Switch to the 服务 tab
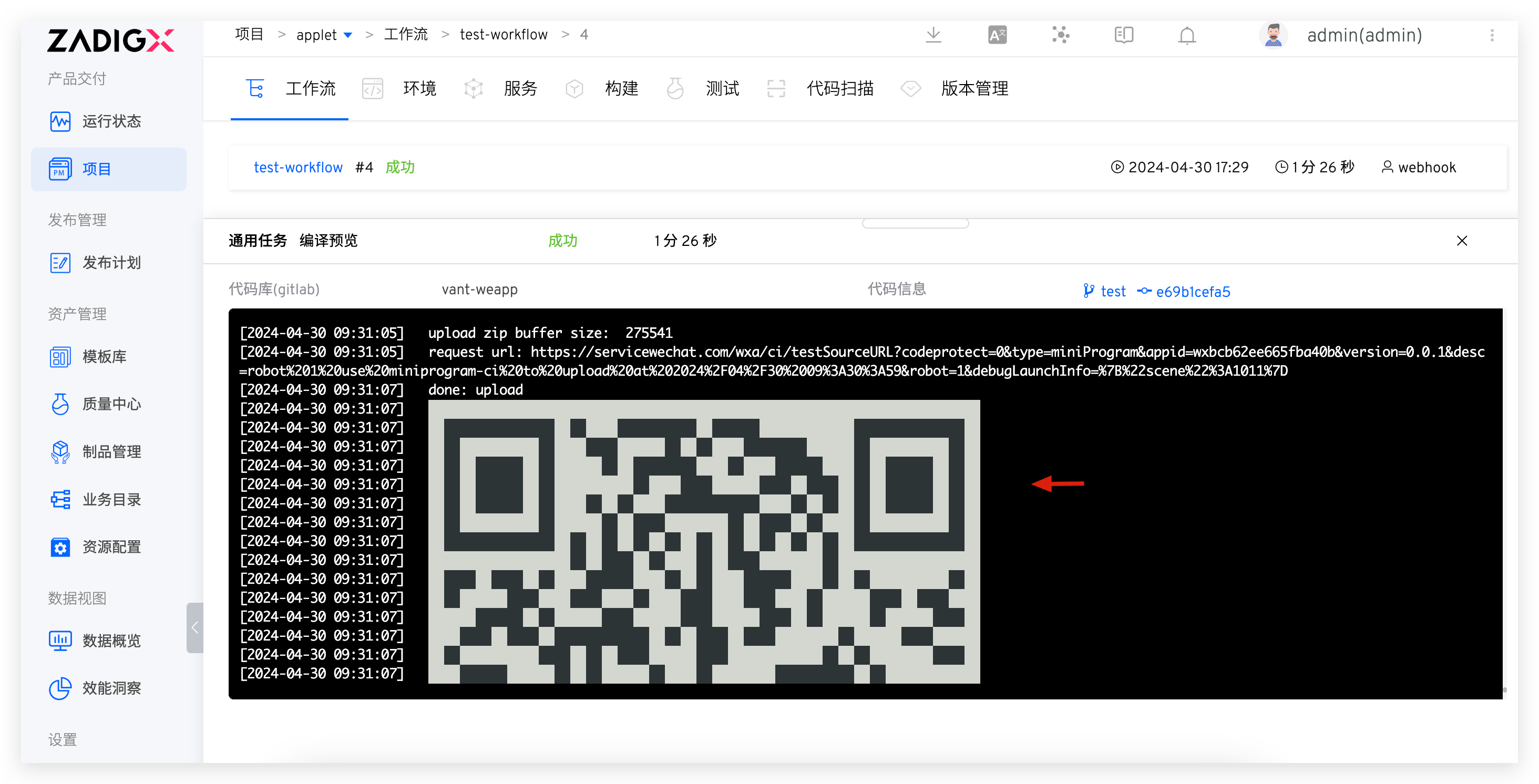The width and height of the screenshot is (1539, 784). click(x=501, y=88)
